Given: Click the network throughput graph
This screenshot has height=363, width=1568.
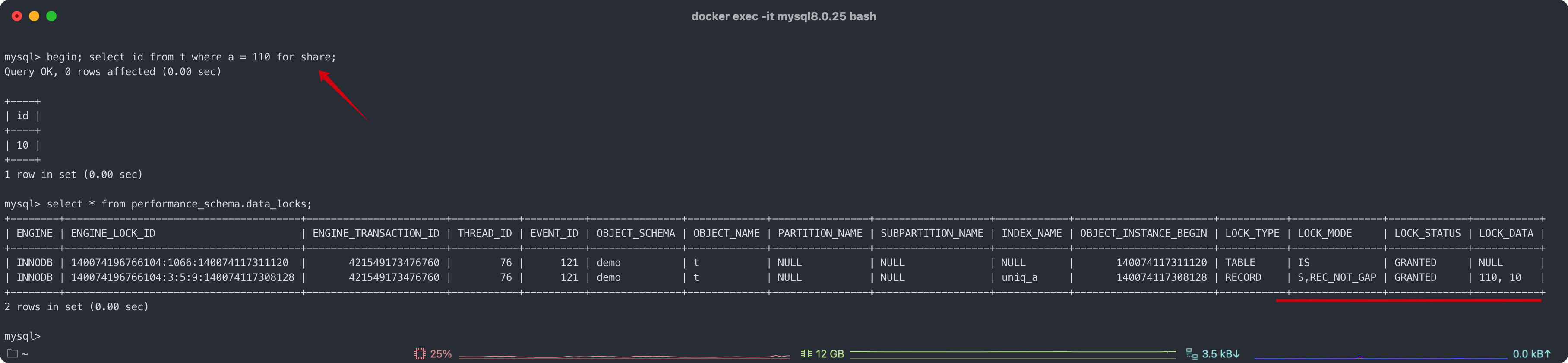Looking at the screenshot, I should click(1380, 357).
